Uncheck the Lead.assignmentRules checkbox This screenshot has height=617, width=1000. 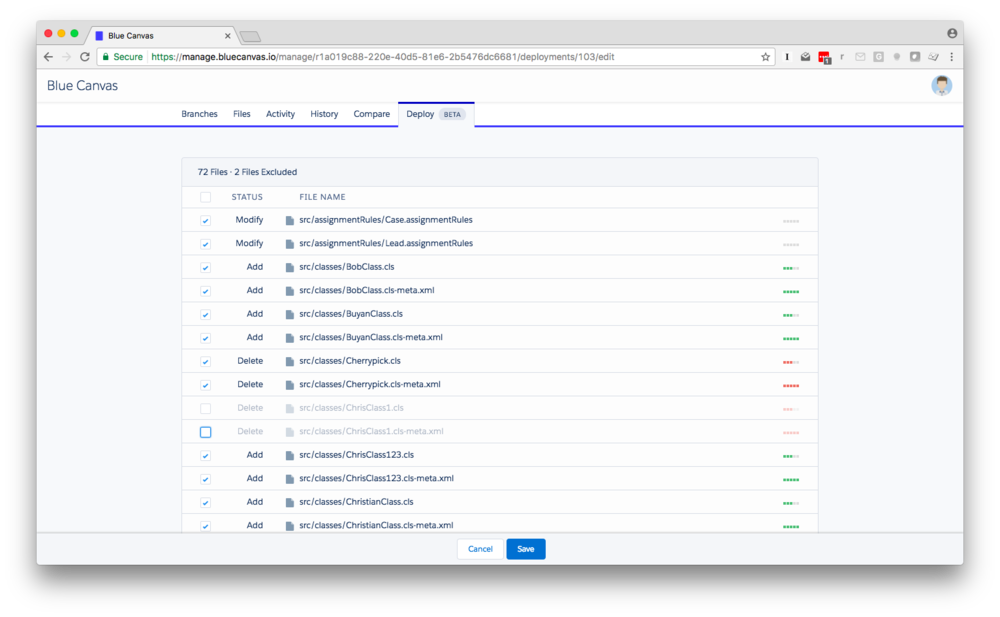pyautogui.click(x=205, y=244)
